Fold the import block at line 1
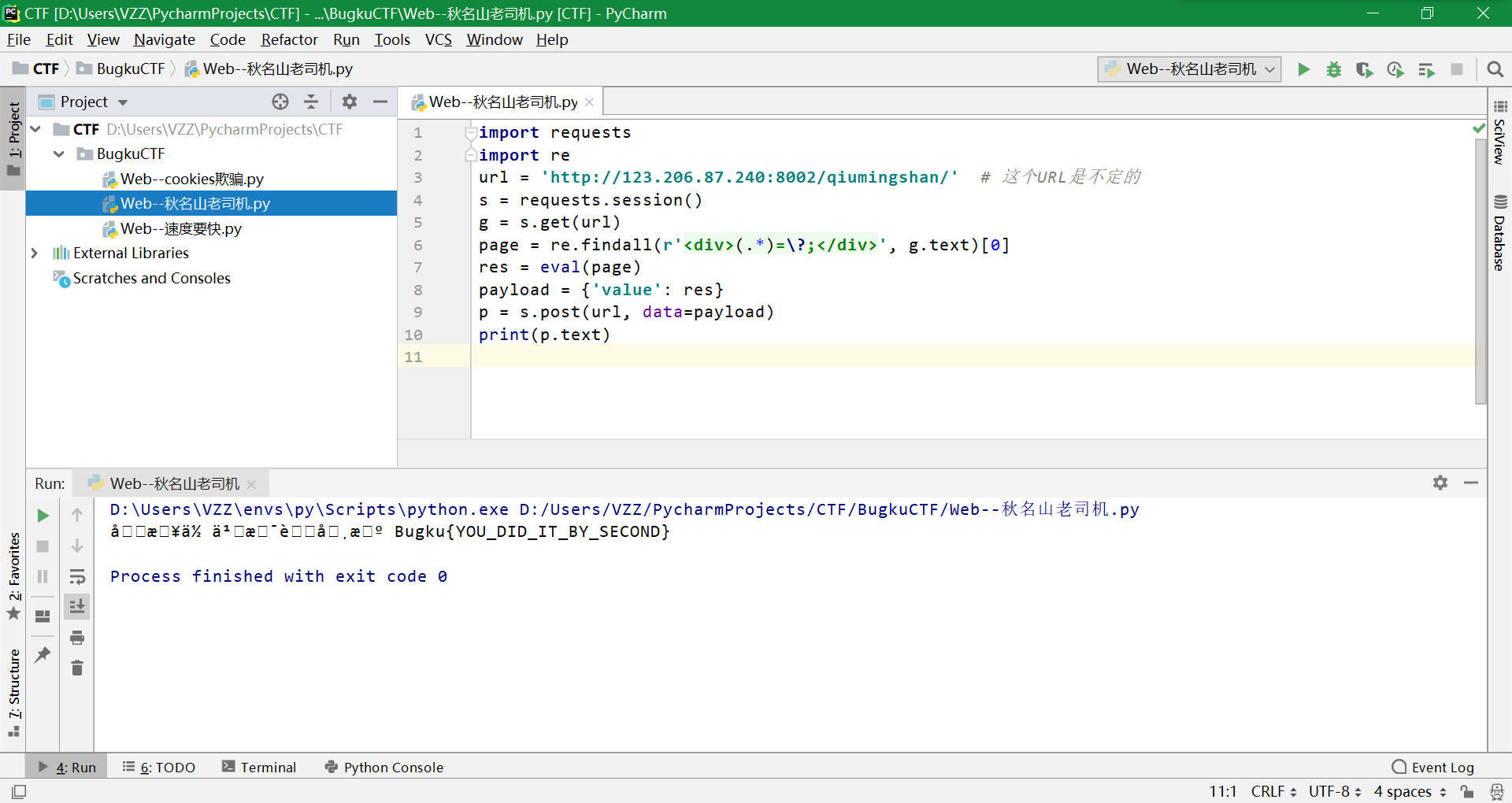Screen dimensions: 1512x803 tap(470, 132)
